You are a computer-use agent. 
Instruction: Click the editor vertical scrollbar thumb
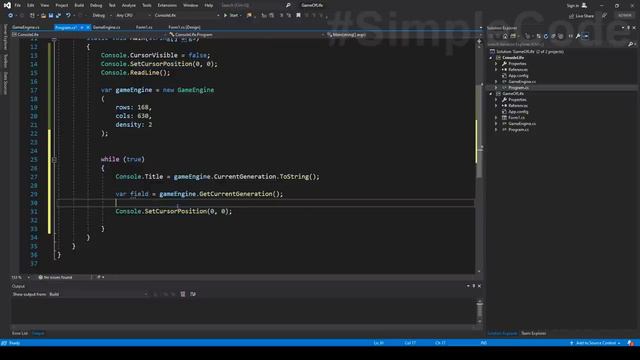479,131
